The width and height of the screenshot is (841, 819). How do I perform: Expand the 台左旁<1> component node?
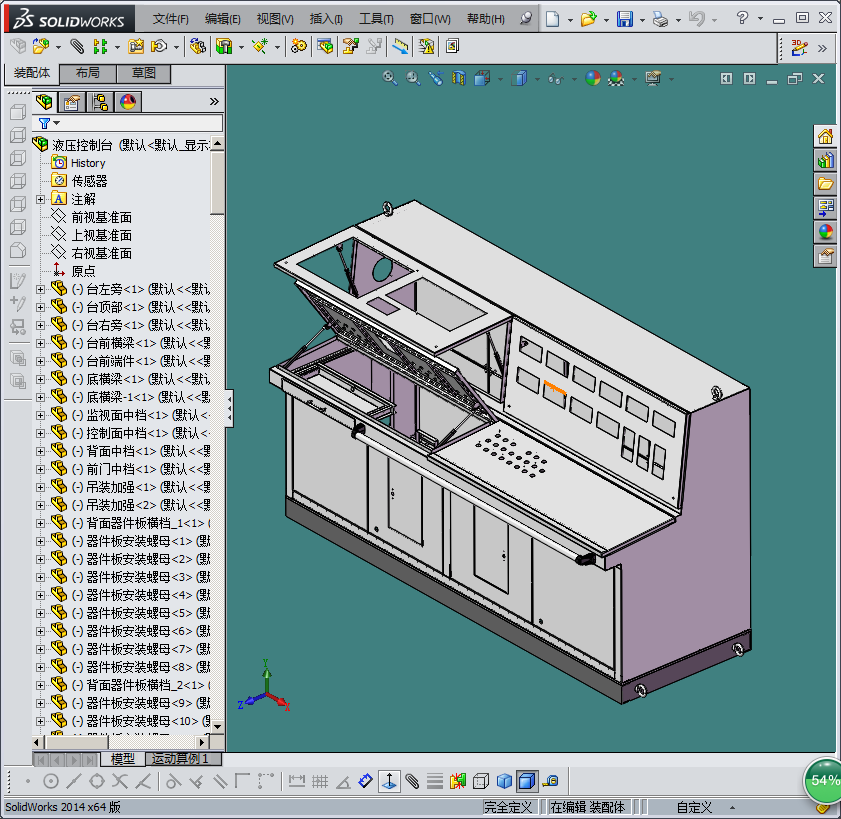[40, 289]
